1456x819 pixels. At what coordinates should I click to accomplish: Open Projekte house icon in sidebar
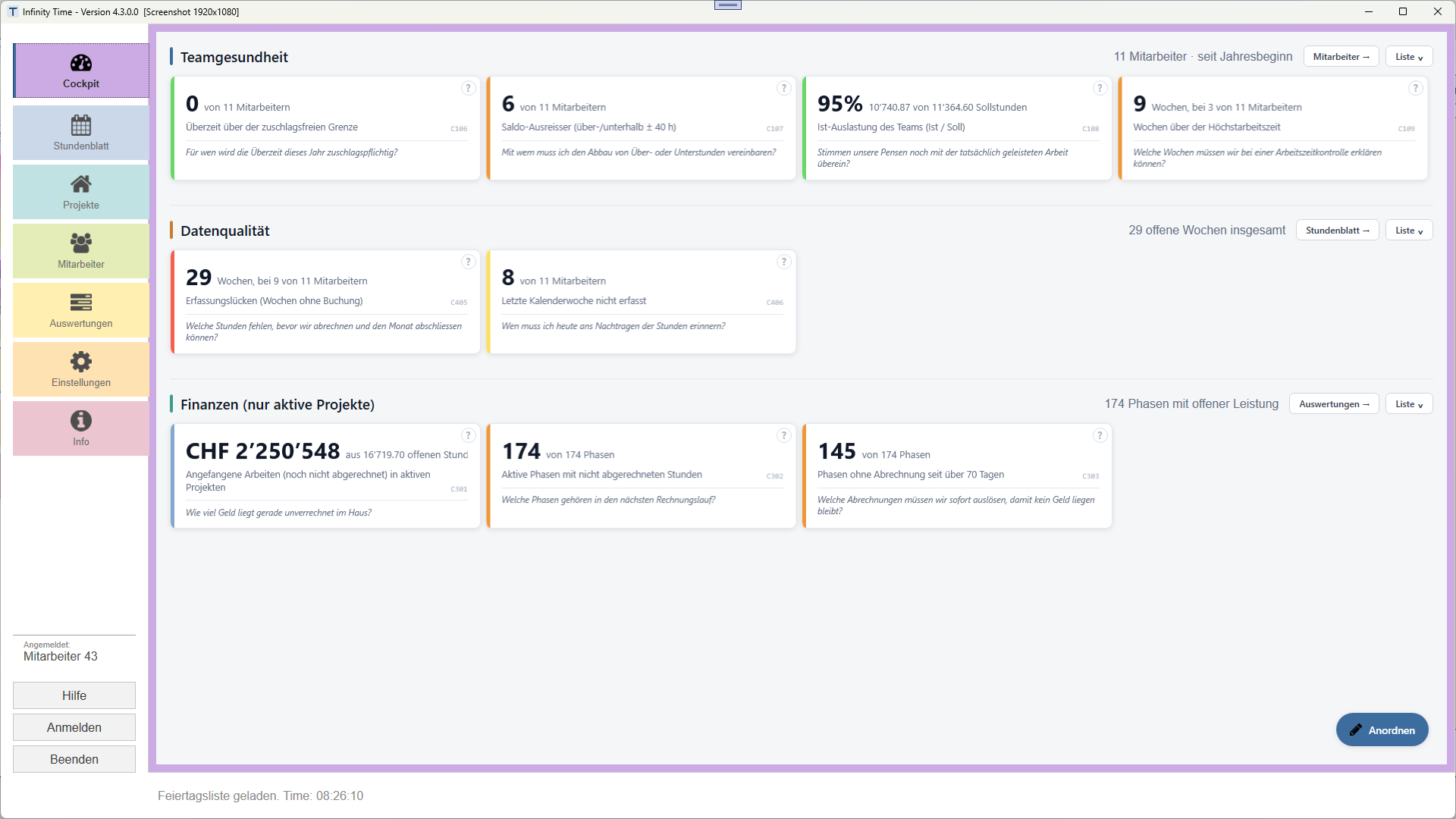point(81,184)
